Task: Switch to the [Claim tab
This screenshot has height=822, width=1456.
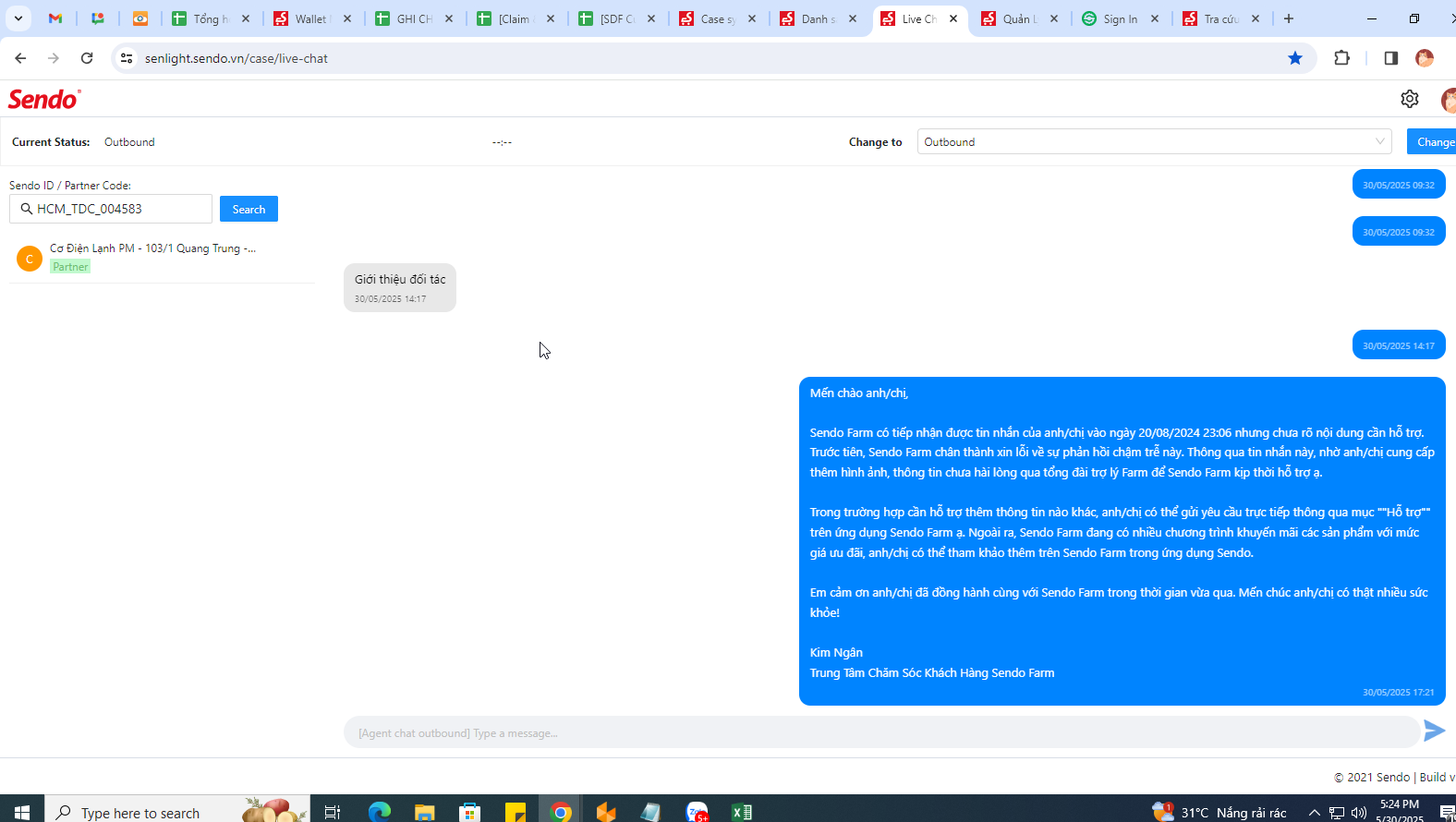Action: tap(515, 18)
